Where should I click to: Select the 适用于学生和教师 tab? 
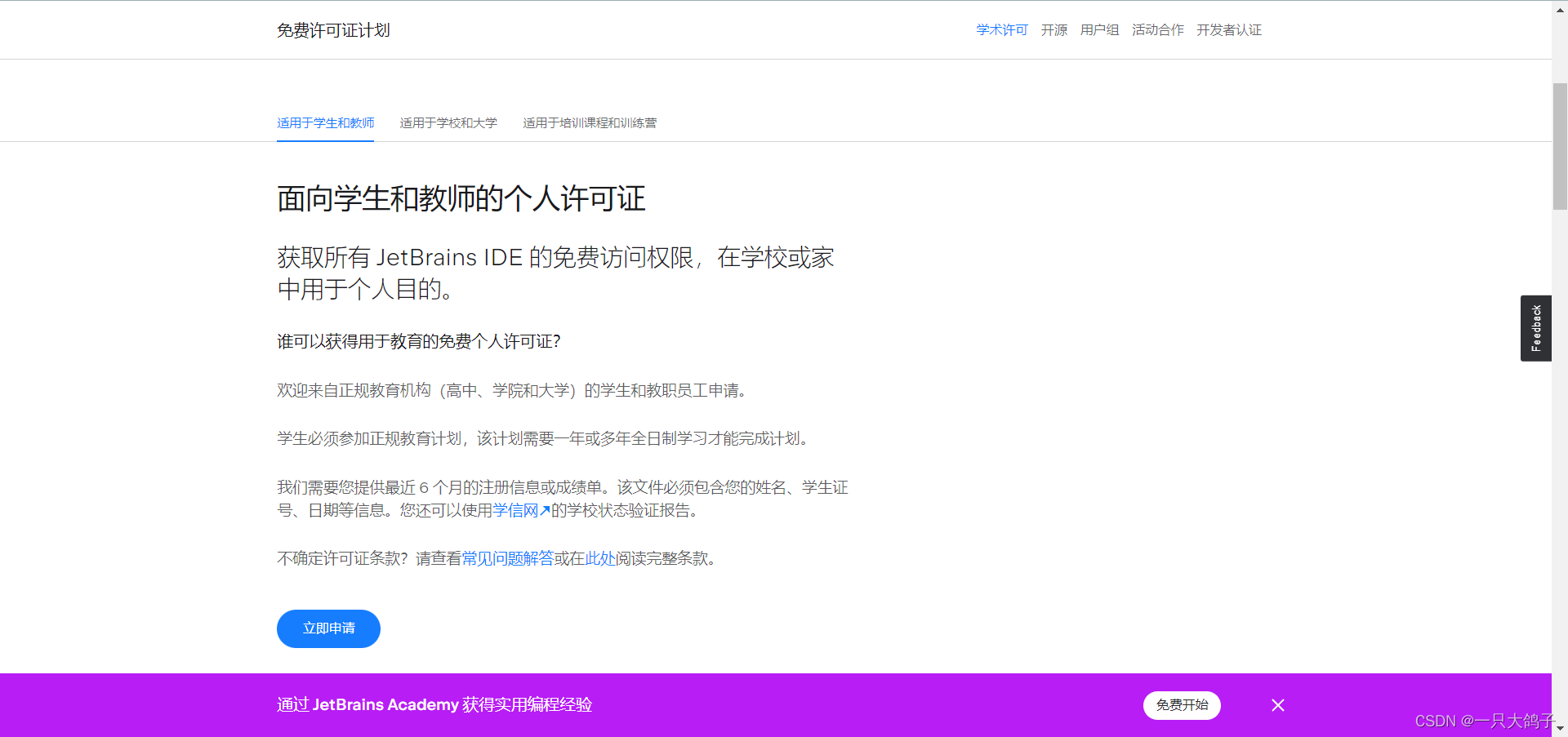click(x=325, y=122)
